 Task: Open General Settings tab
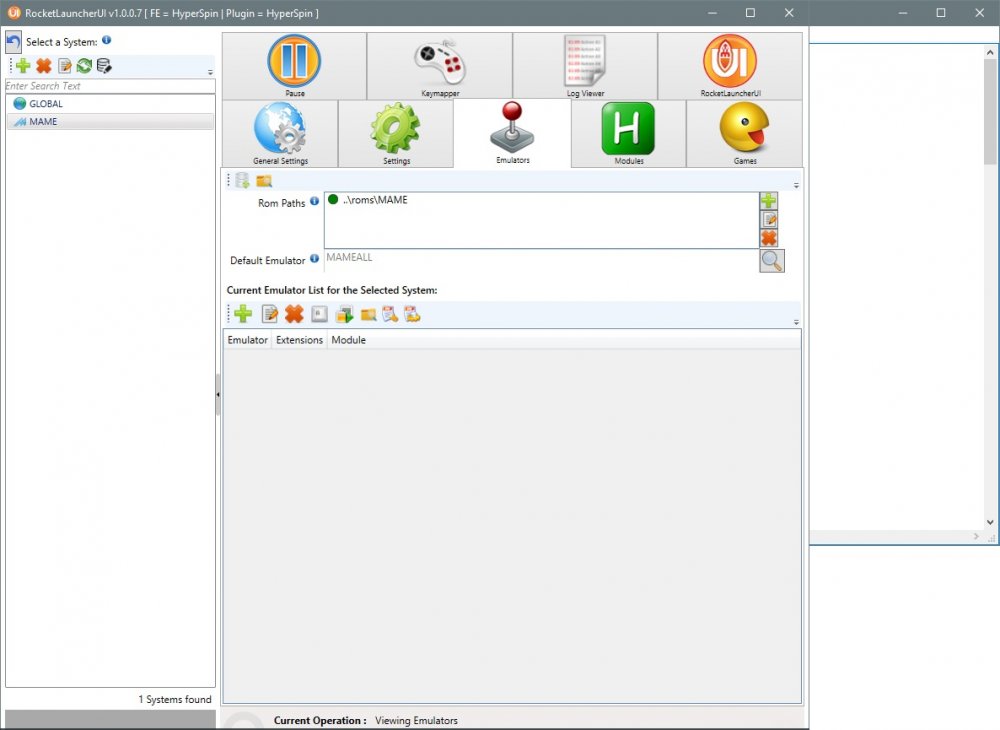coord(280,134)
